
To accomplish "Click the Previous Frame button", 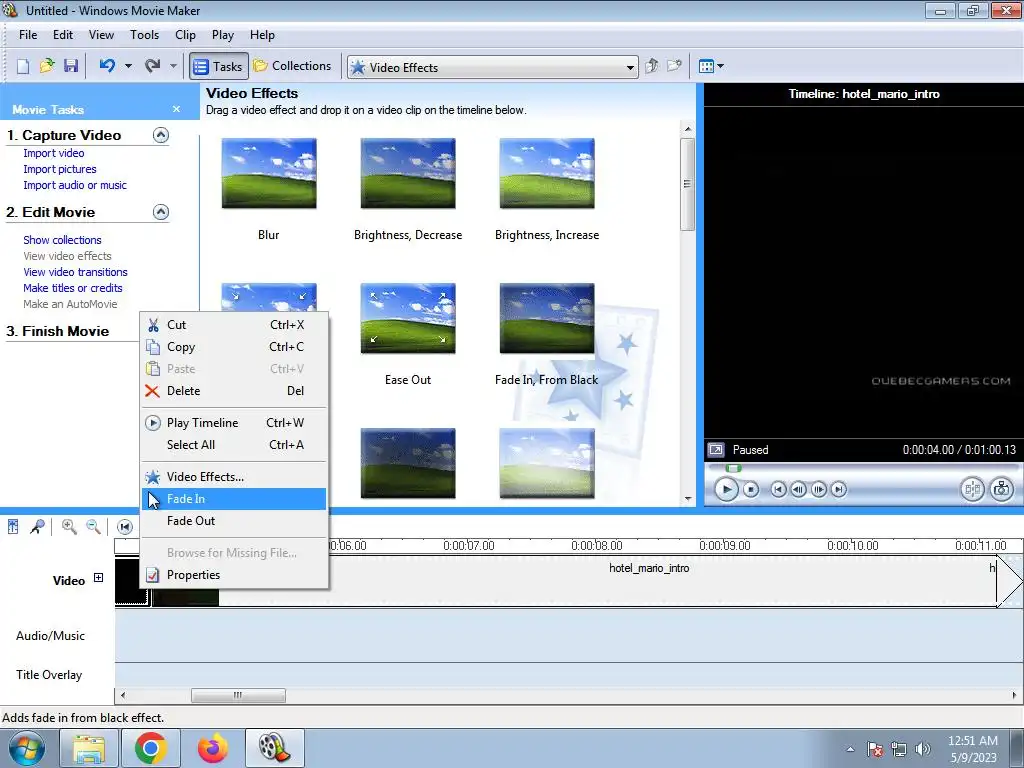I will point(798,489).
